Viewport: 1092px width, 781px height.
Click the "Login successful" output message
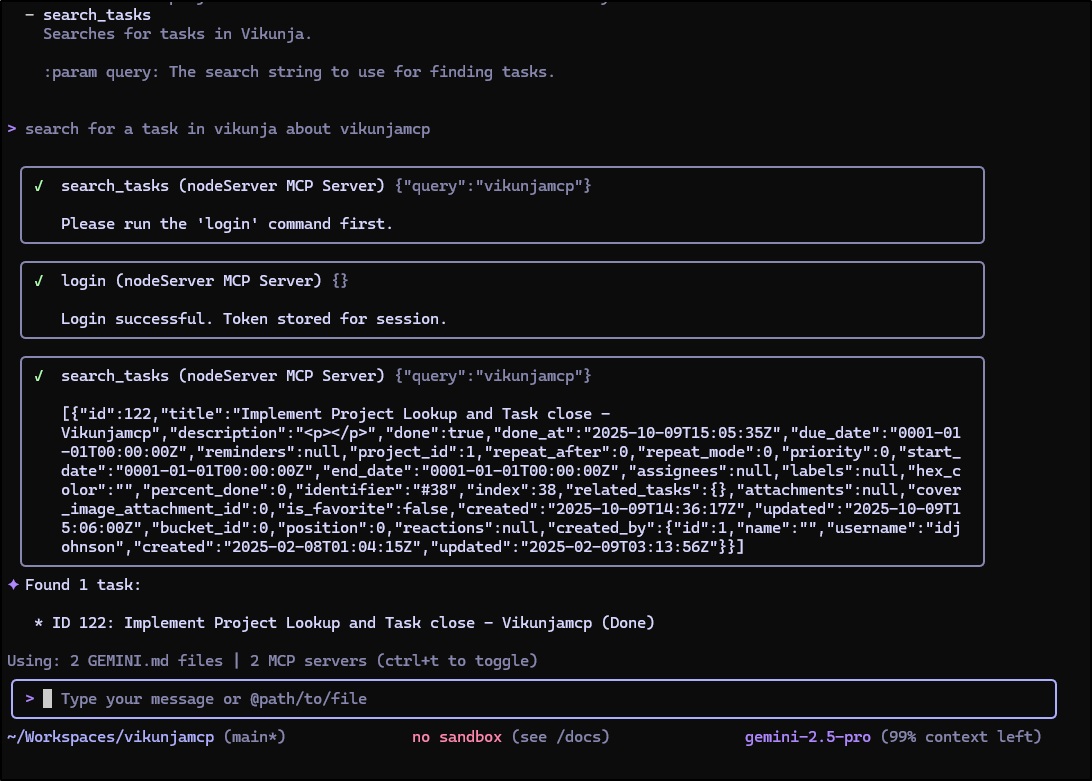pyautogui.click(x=253, y=319)
